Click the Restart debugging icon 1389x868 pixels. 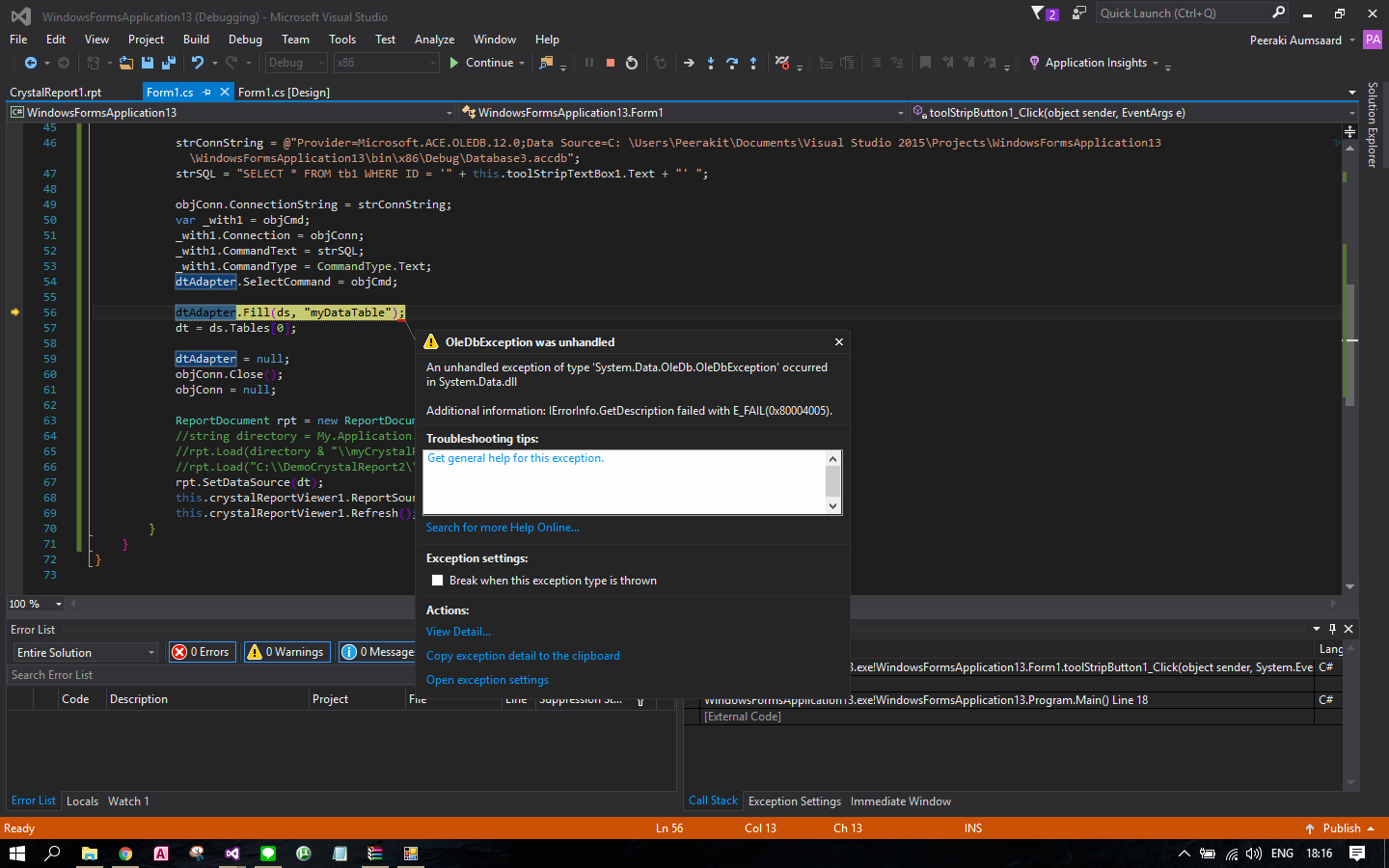click(632, 63)
